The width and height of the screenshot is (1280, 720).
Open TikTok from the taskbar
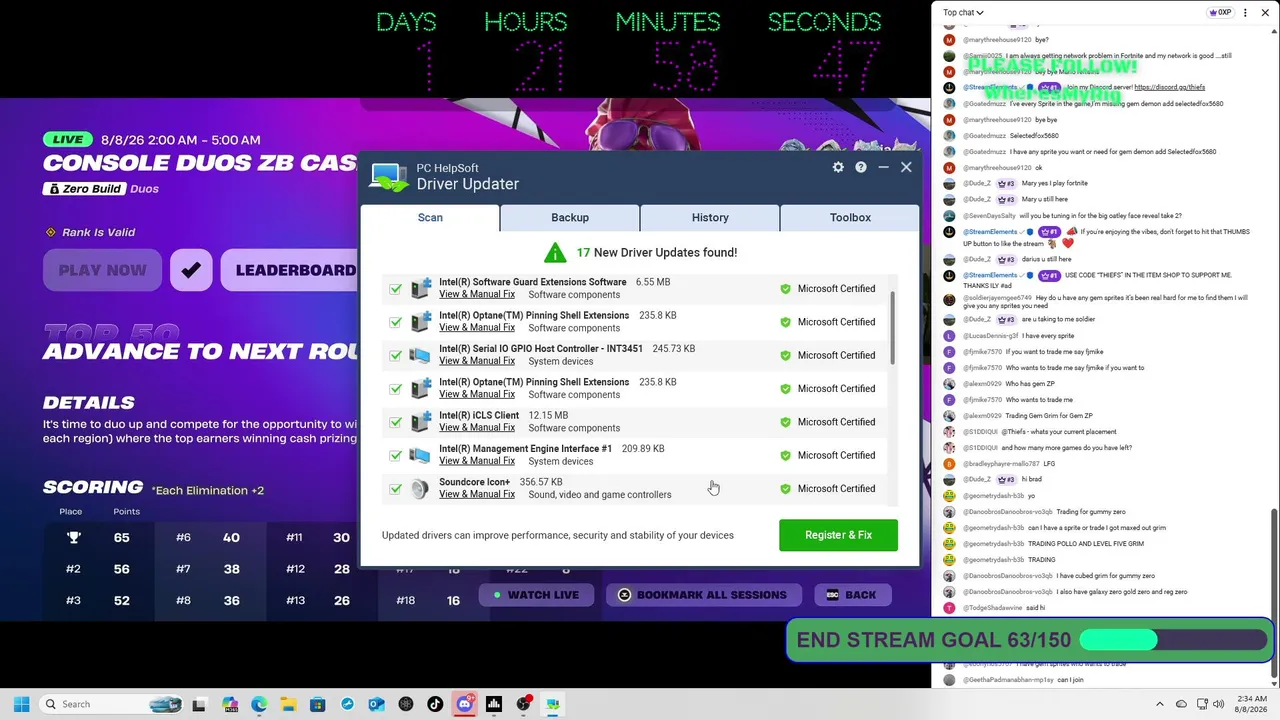click(435, 704)
